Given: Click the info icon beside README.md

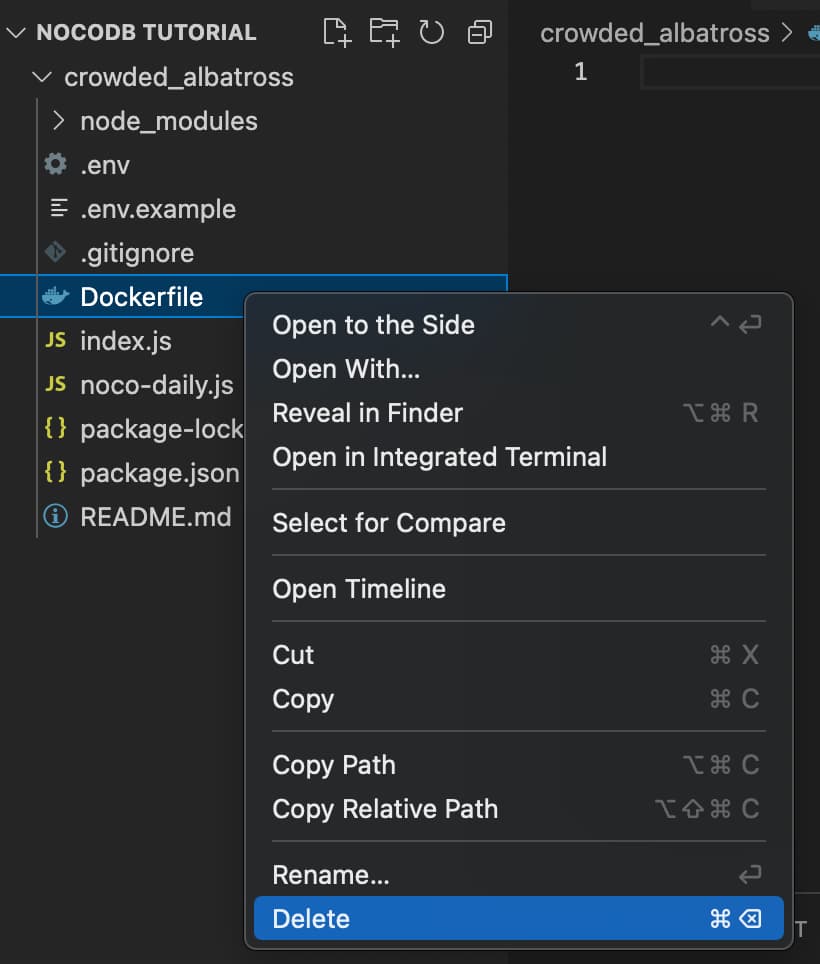Looking at the screenshot, I should tap(55, 516).
